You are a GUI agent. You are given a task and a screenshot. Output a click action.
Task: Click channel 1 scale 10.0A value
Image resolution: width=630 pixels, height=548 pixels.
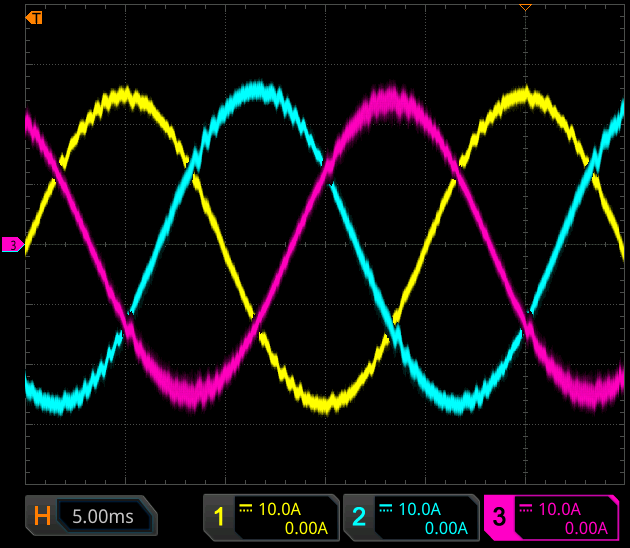[x=280, y=509]
